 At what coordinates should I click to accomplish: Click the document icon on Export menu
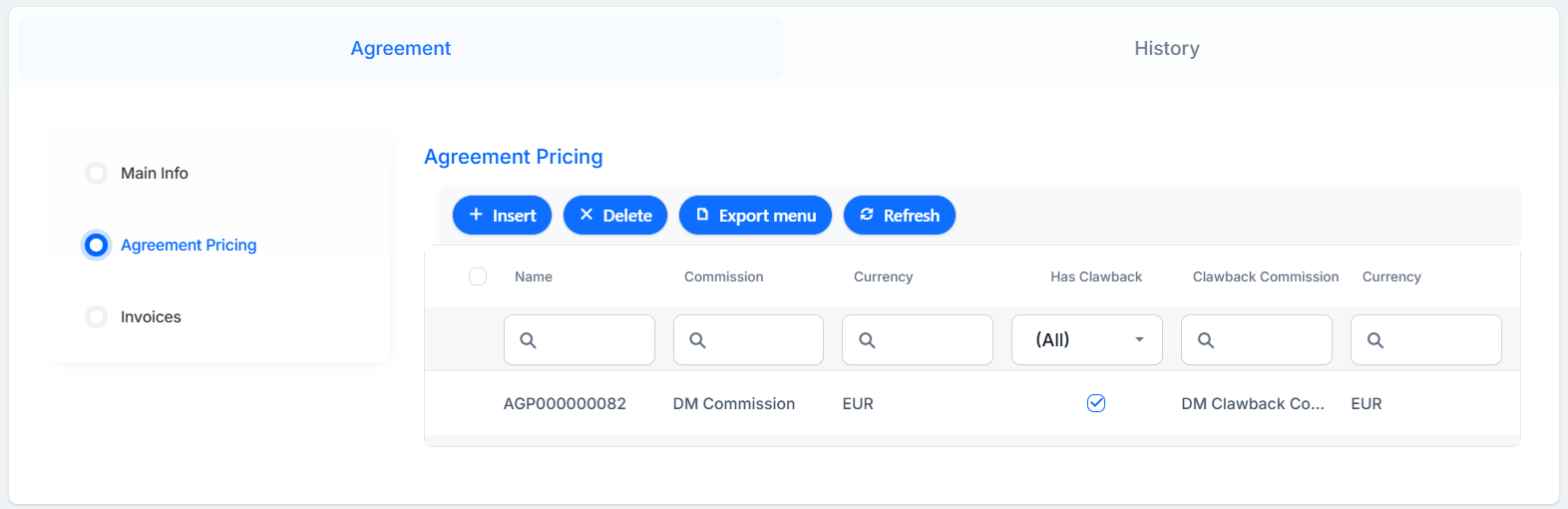(x=702, y=215)
